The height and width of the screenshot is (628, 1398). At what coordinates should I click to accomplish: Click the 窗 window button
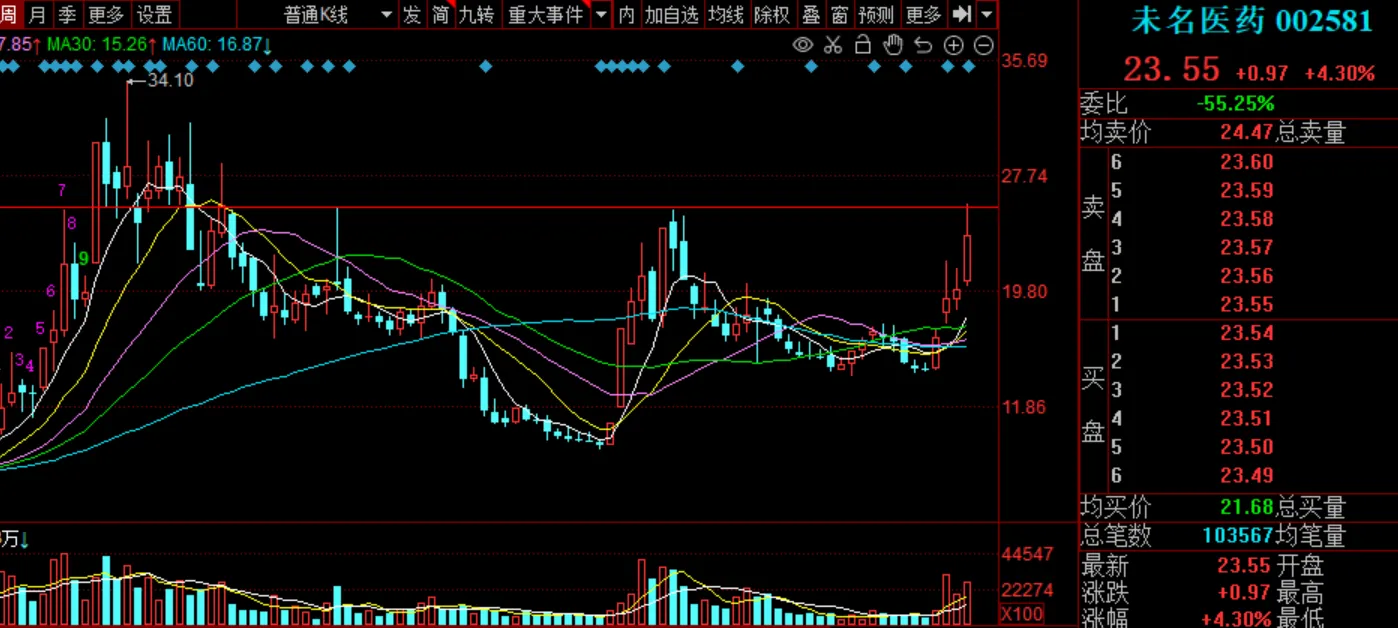(840, 15)
